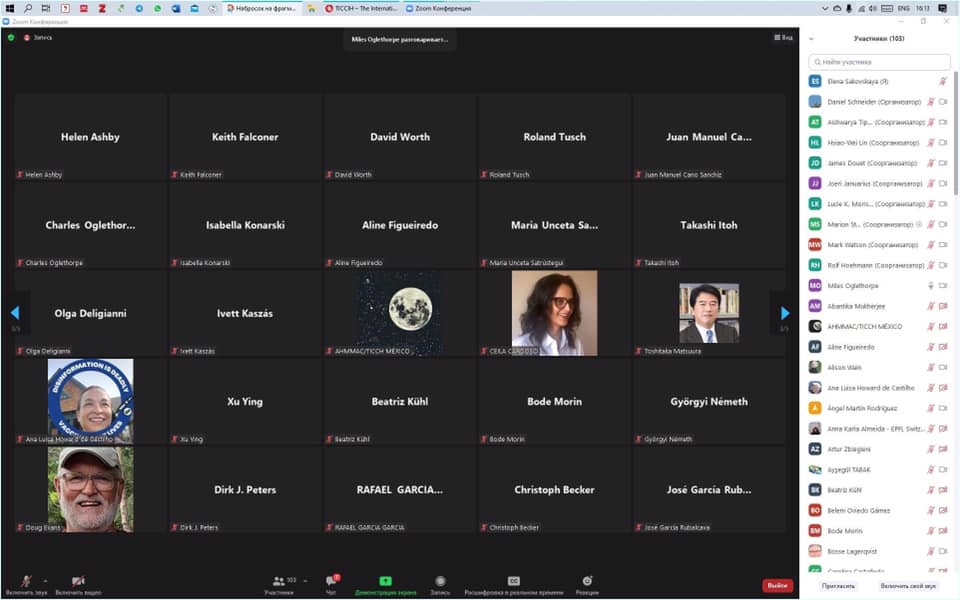Open the View layout menu

tap(783, 38)
